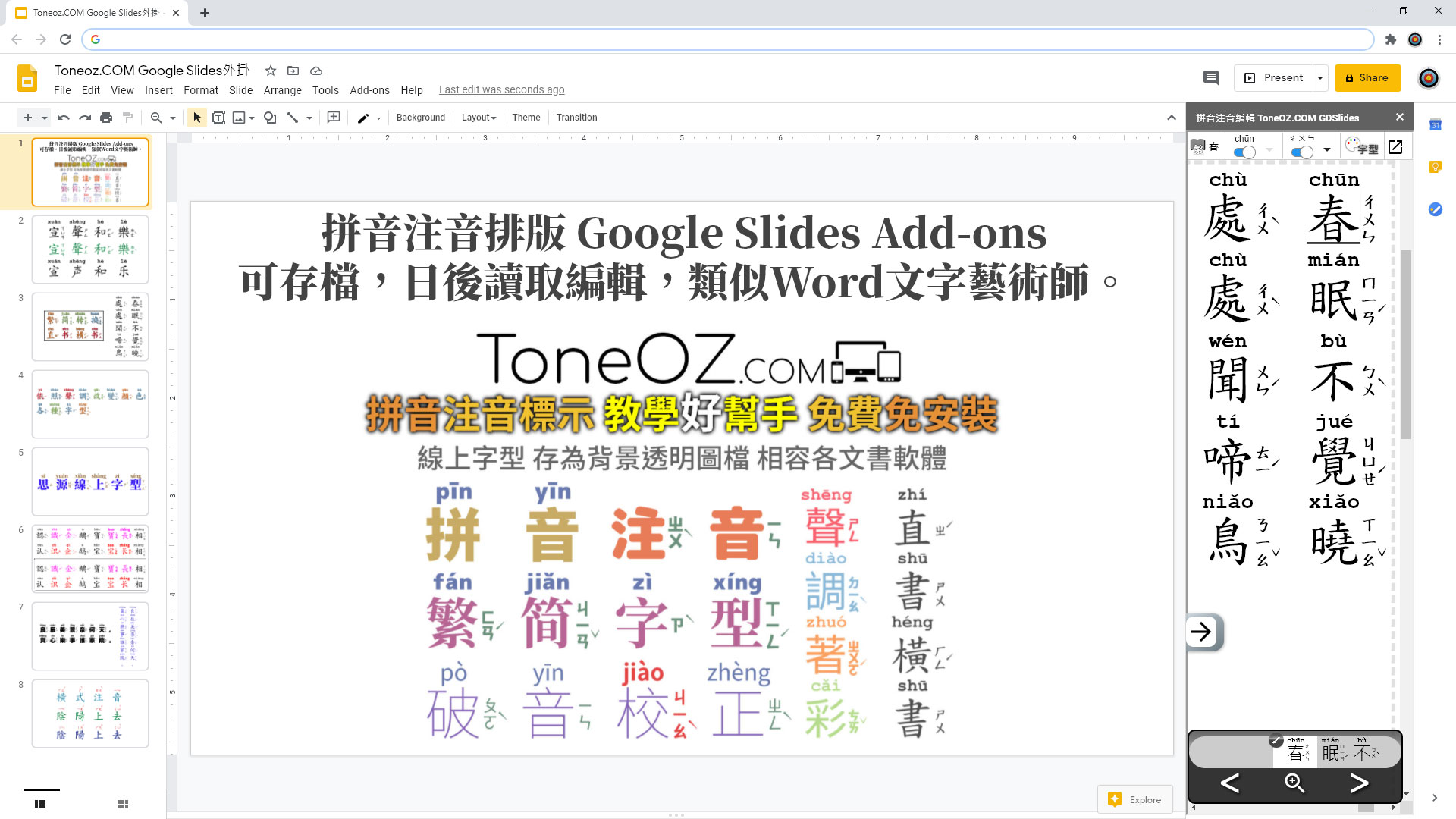Toggle the zhuyin annotation switch in the add-on

(x=1303, y=152)
